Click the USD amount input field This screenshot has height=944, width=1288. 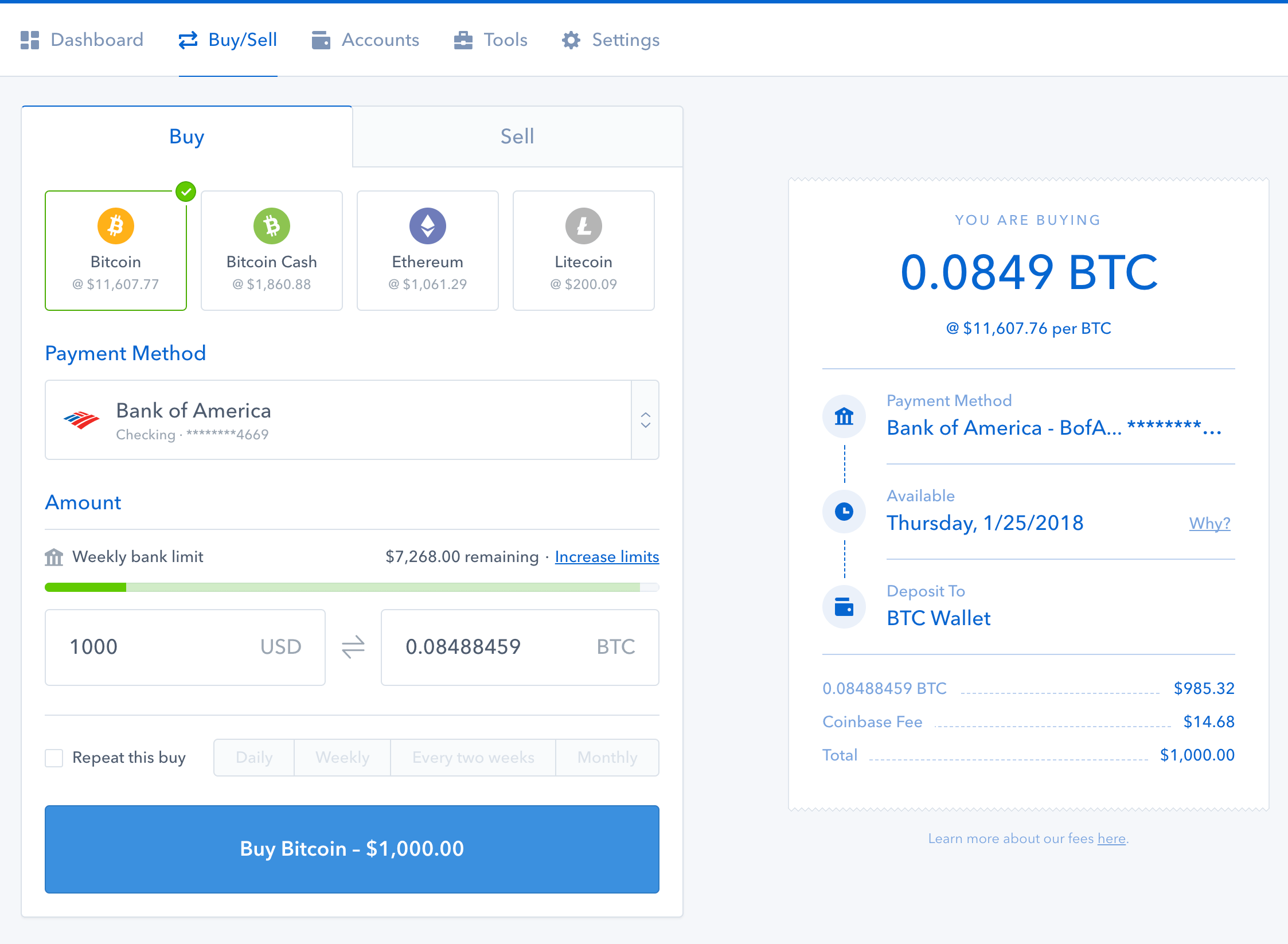pos(185,647)
